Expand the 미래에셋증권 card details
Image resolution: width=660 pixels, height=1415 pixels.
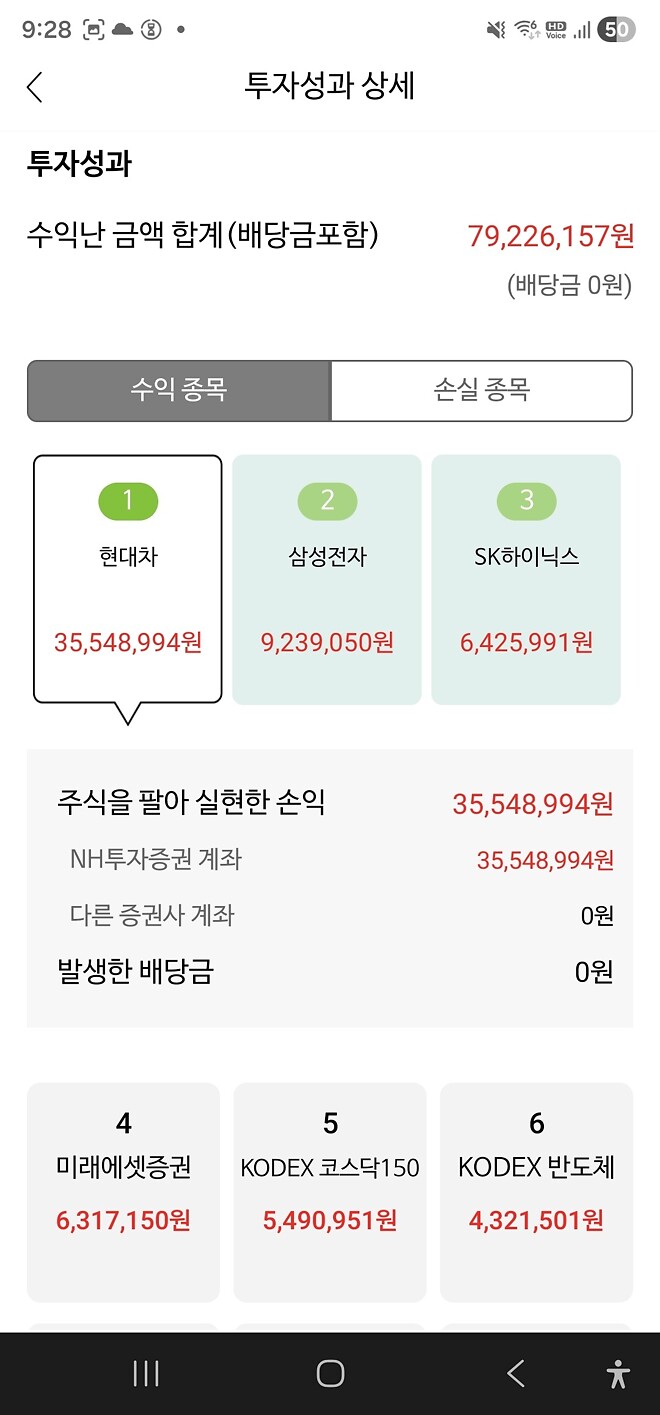coord(123,1192)
